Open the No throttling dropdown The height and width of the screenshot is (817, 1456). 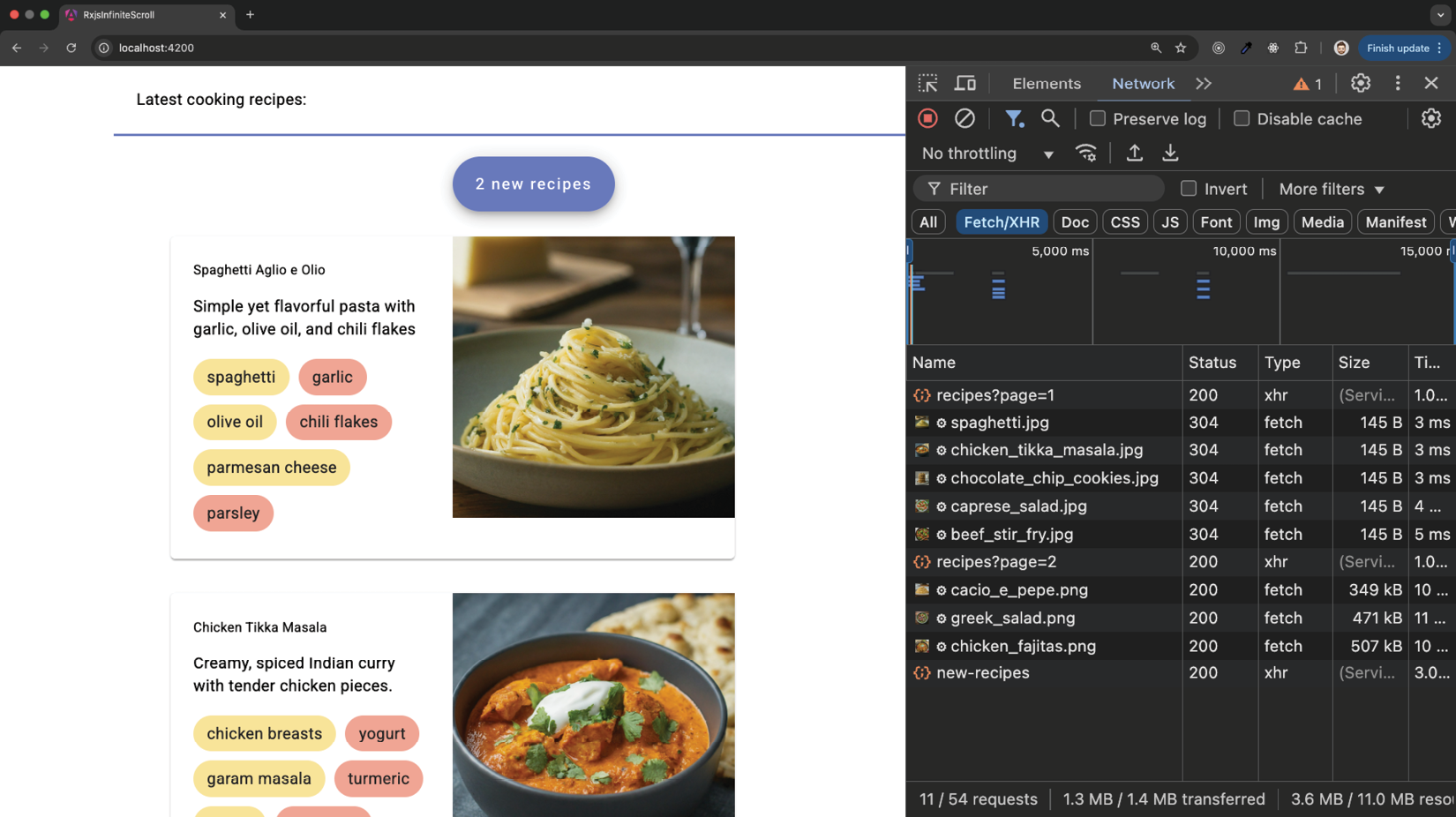(987, 154)
